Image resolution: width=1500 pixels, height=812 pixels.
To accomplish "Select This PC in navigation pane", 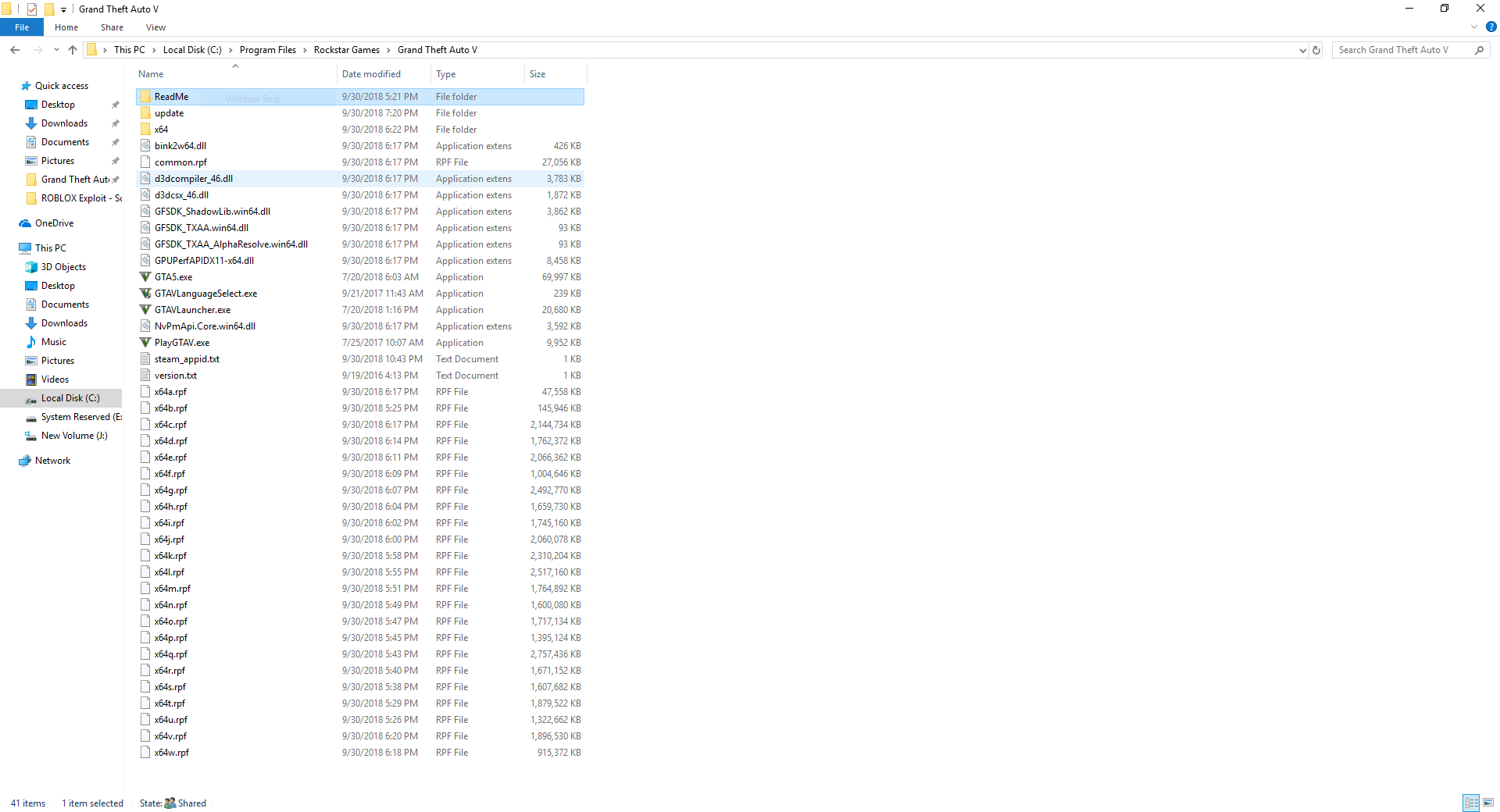I will click(x=50, y=248).
